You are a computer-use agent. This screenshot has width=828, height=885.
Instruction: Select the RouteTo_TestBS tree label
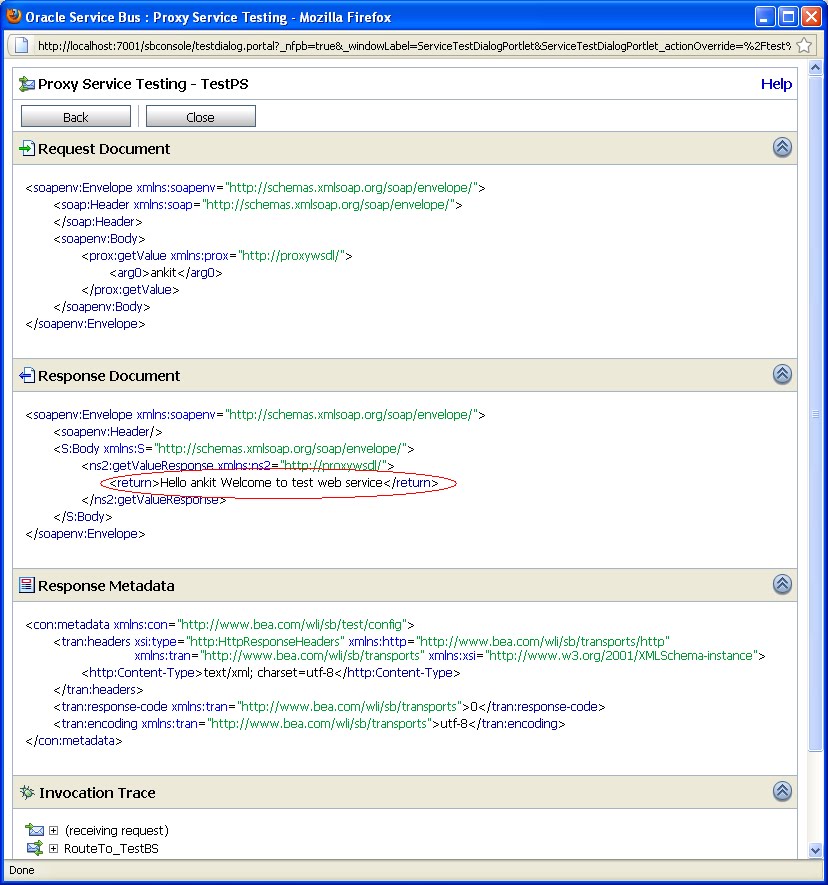(111, 848)
